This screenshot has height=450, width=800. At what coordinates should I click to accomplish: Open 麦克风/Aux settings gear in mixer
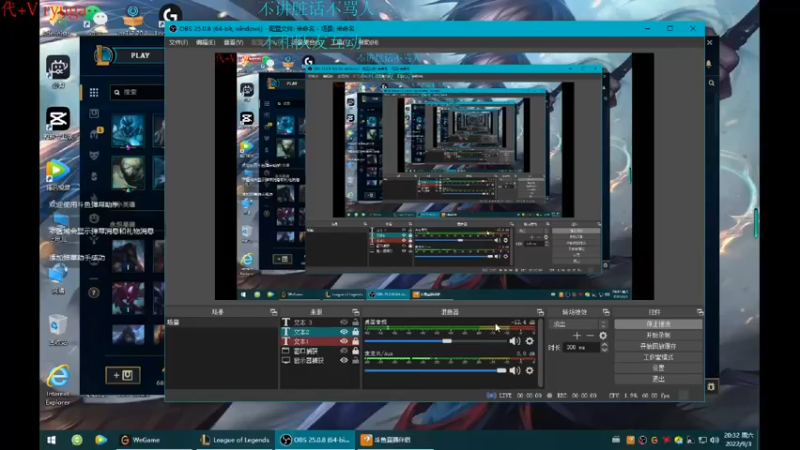click(530, 370)
